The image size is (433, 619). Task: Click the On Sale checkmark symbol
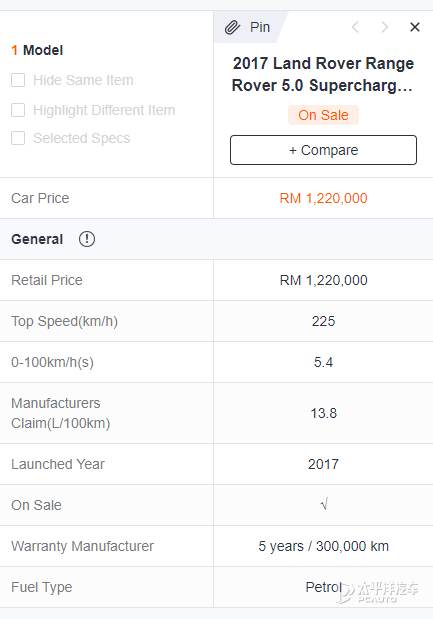(x=324, y=505)
